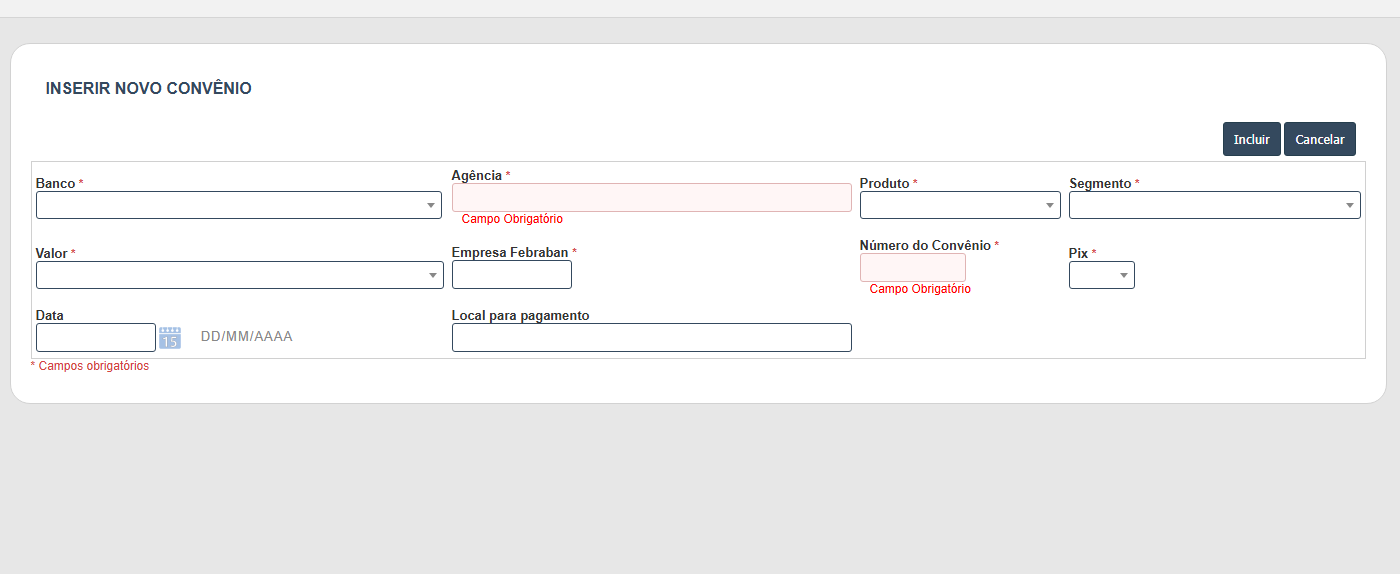
Task: Expand the Valor selection list
Action: (240, 275)
